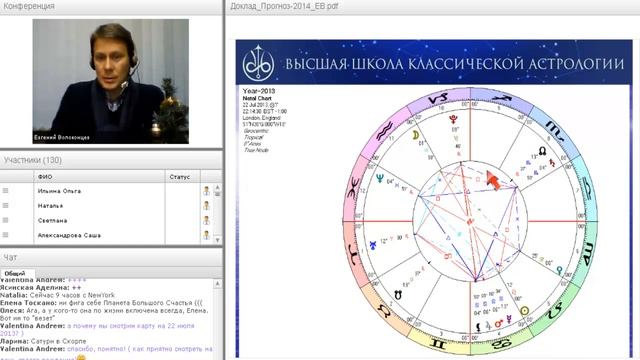Select participant Светлана

pos(52,220)
